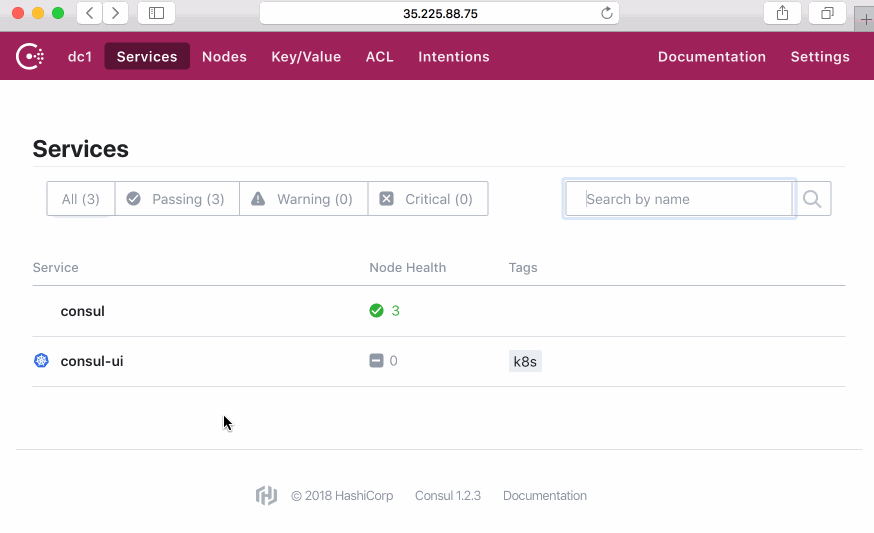Click the Node Health column header
The image size is (874, 533).
pos(407,268)
